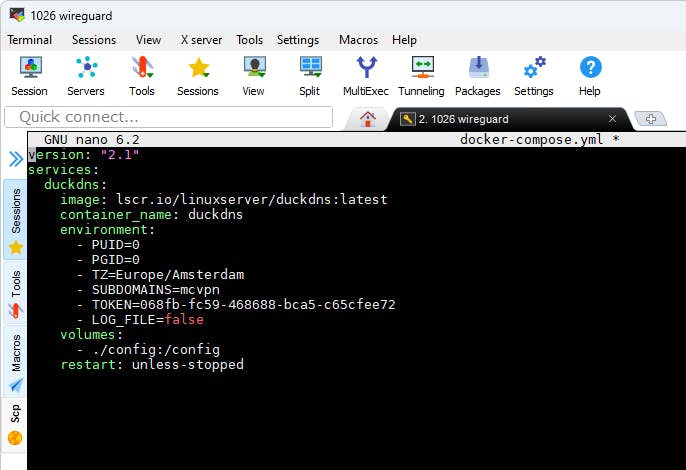The height and width of the screenshot is (470, 686).
Task: Click the MobaXterm icon in the title bar
Action: tap(17, 15)
